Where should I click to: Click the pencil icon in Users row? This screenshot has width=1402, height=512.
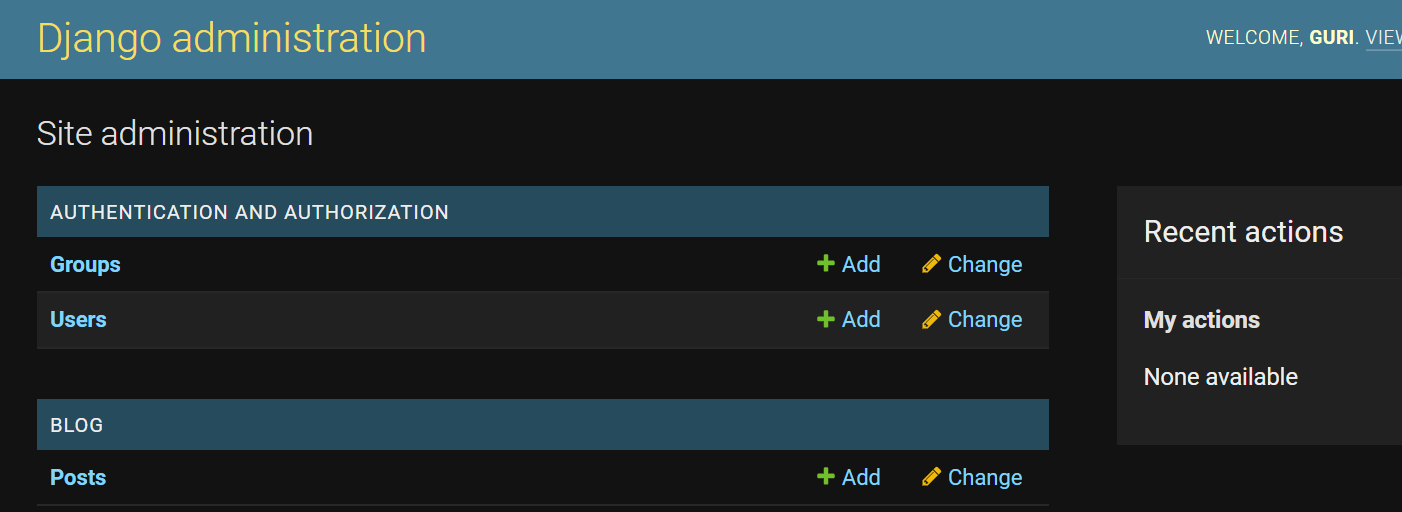(x=931, y=319)
